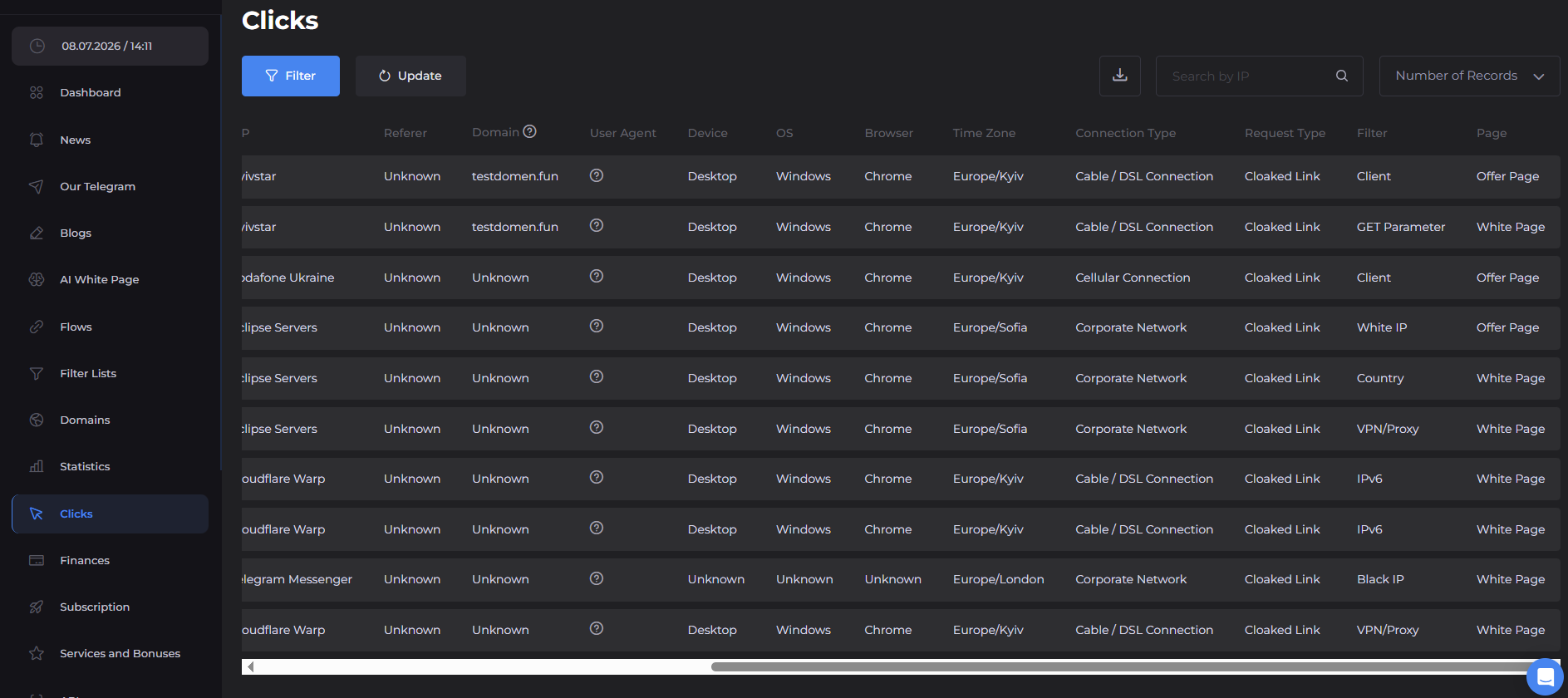Click the Europe/London time zone cell
The image size is (1568, 698).
pos(998,579)
